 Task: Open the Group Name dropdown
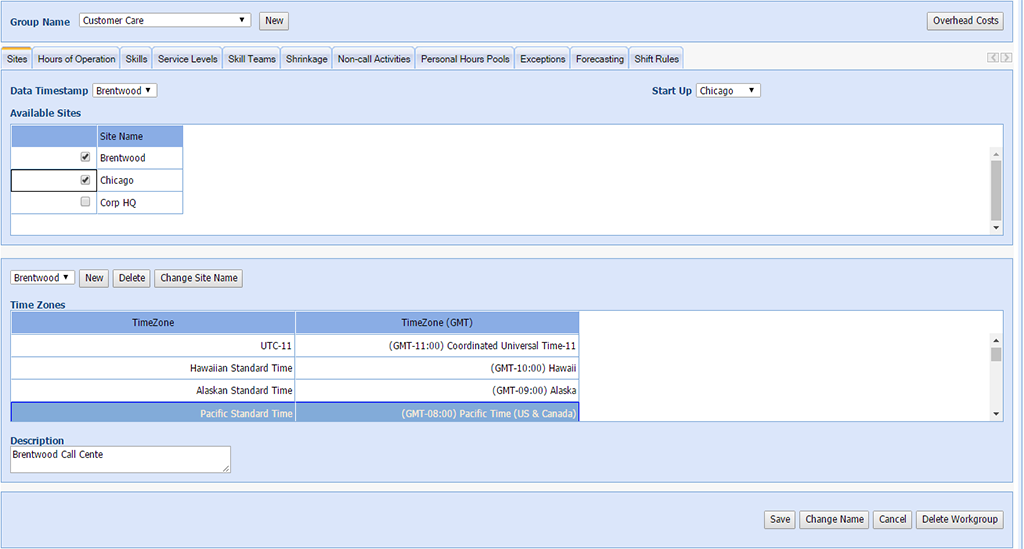tap(165, 20)
